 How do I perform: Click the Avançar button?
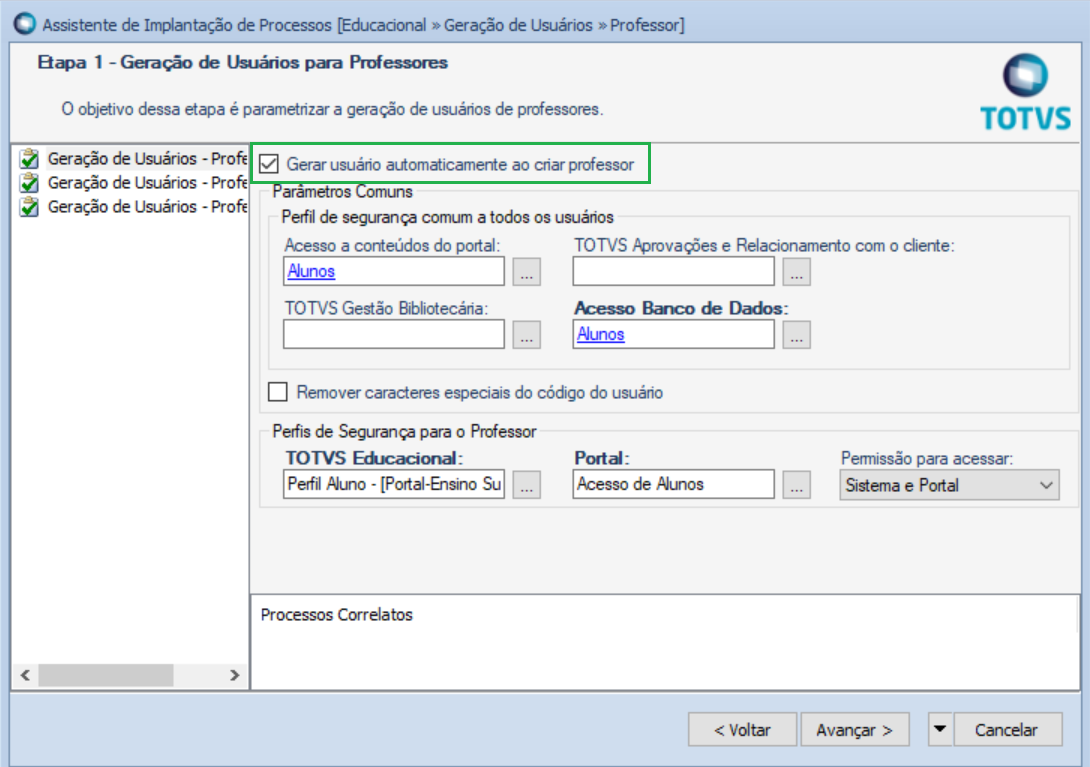point(854,729)
